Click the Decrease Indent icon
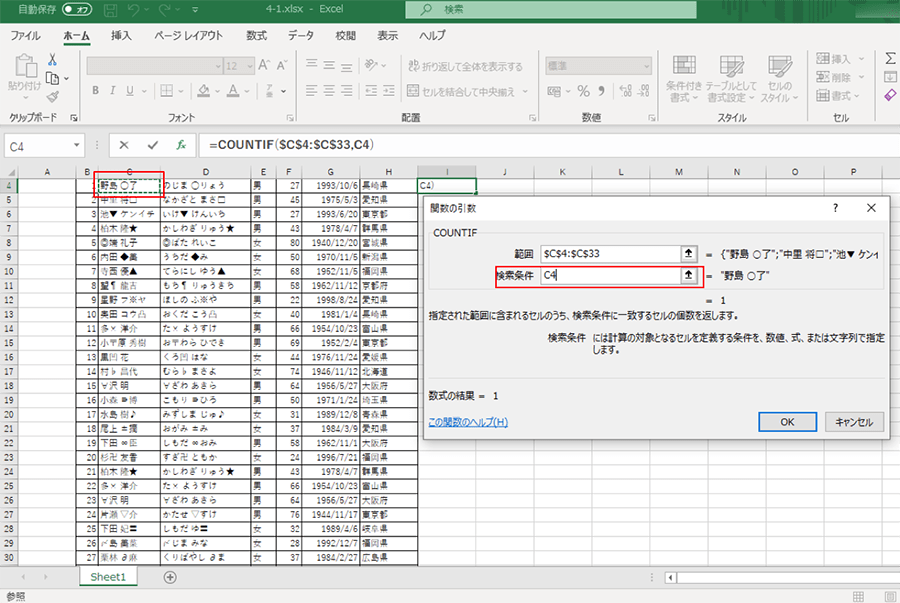 coord(371,91)
